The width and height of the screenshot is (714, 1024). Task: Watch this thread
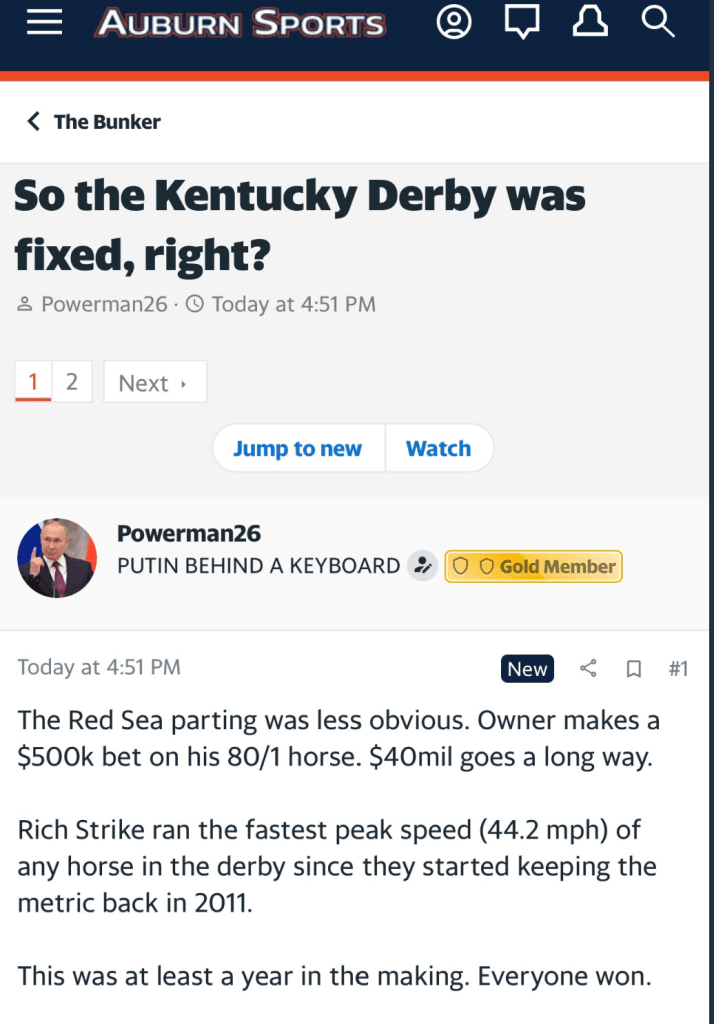pyautogui.click(x=438, y=449)
